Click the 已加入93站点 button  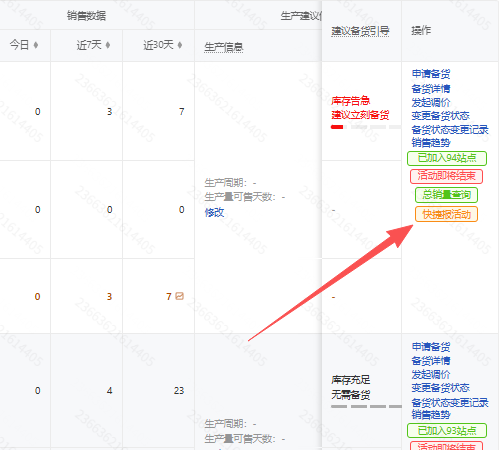447,430
